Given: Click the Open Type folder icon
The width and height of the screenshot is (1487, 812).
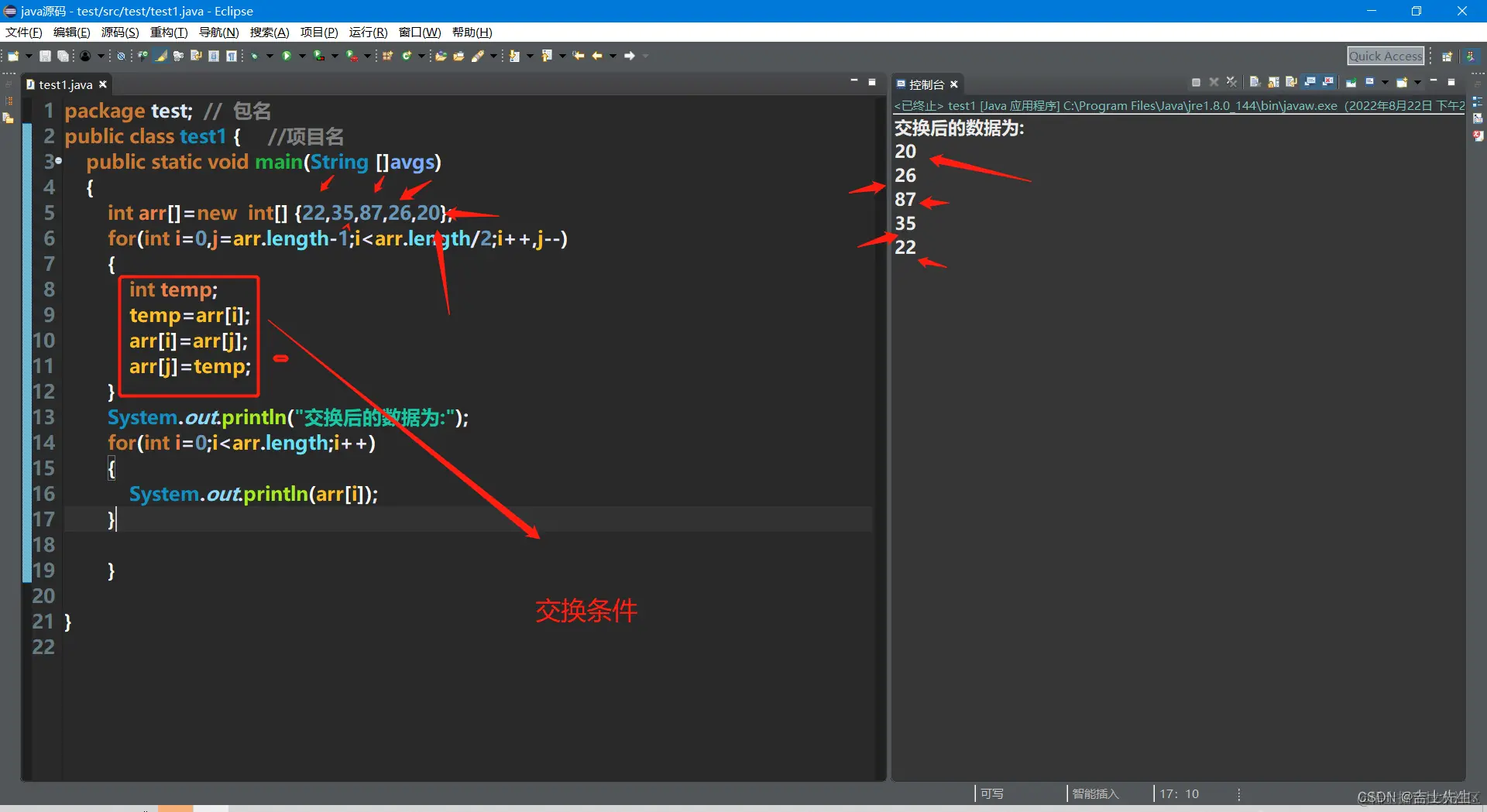Looking at the screenshot, I should click(x=441, y=56).
